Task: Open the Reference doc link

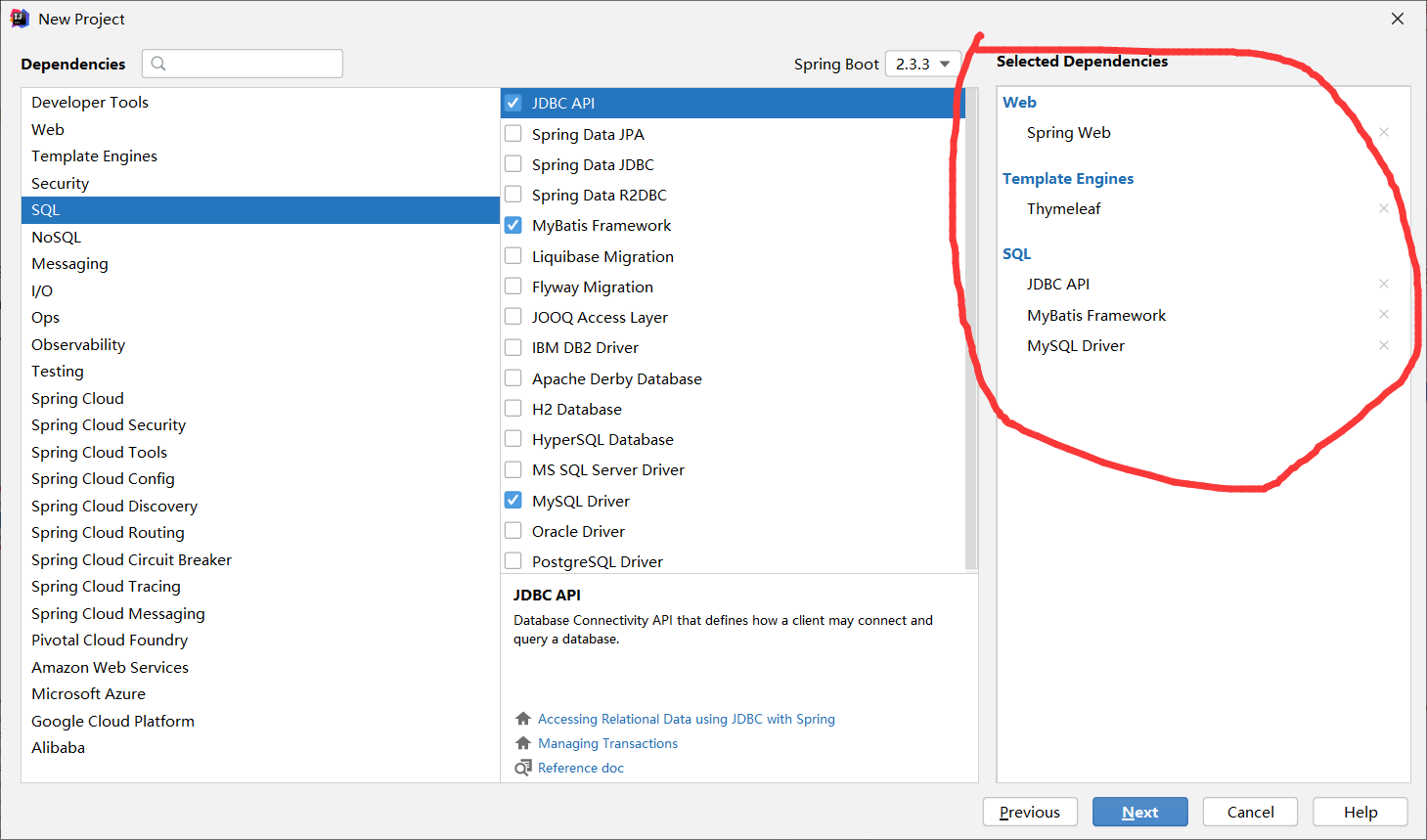Action: 581,768
